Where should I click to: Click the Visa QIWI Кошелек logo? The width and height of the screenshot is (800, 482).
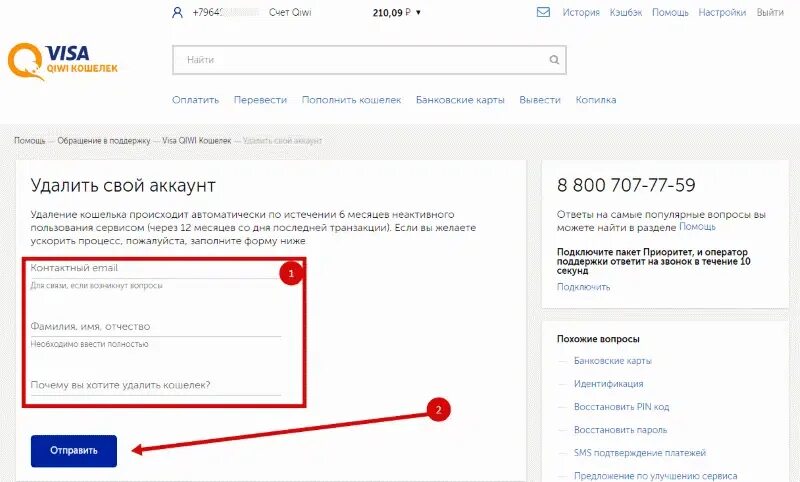pyautogui.click(x=62, y=62)
